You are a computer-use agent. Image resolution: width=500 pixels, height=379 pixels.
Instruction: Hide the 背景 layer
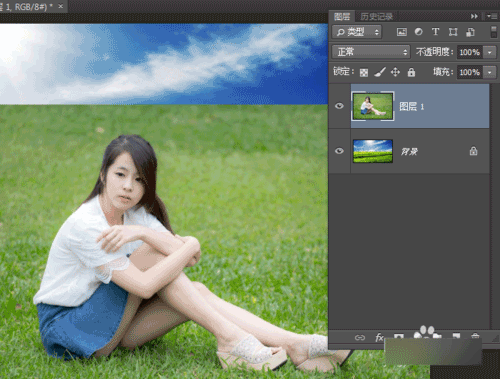tap(339, 151)
